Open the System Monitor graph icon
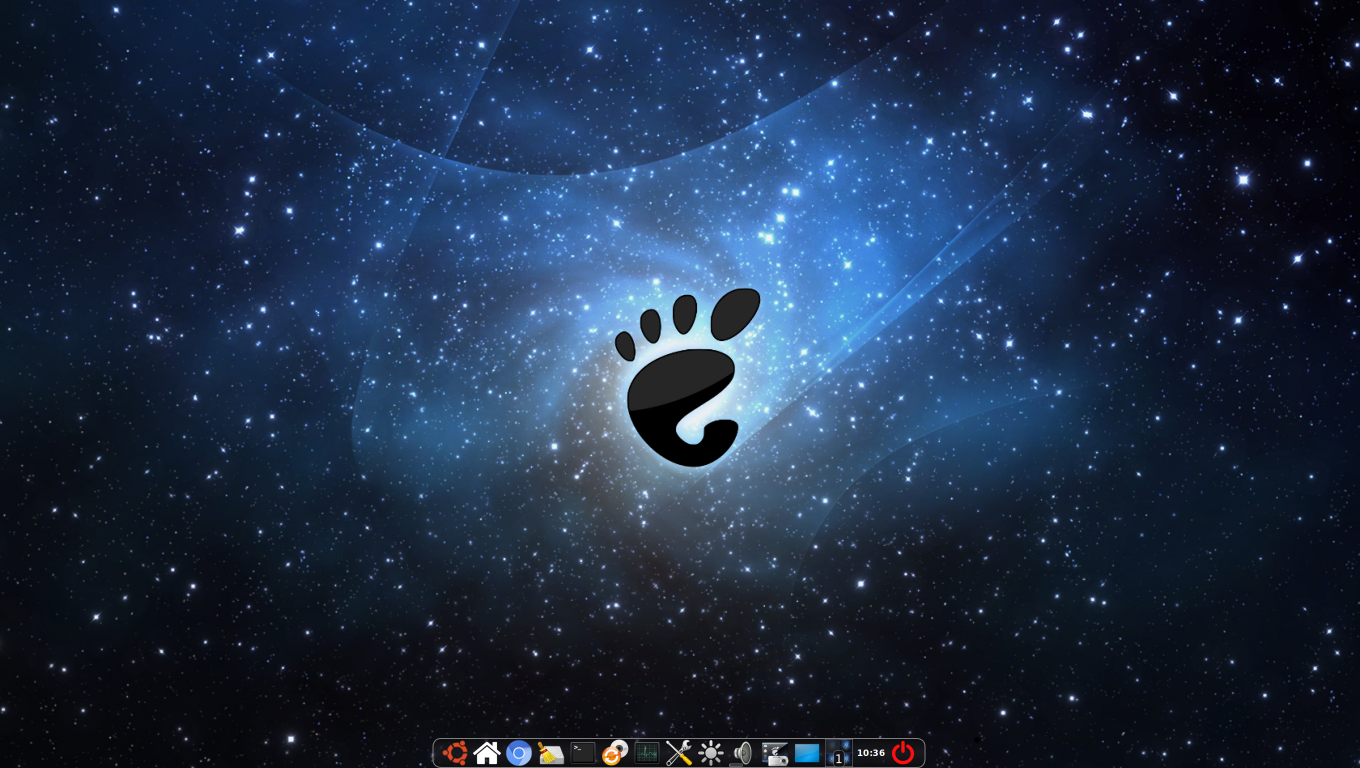This screenshot has width=1360, height=768. pyautogui.click(x=647, y=753)
